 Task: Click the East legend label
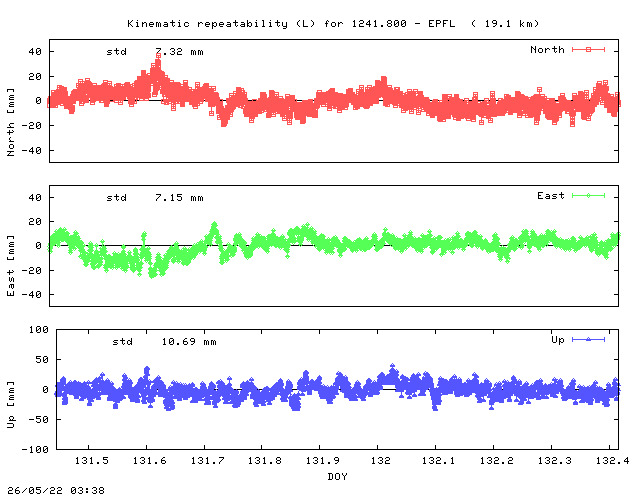[x=551, y=196]
